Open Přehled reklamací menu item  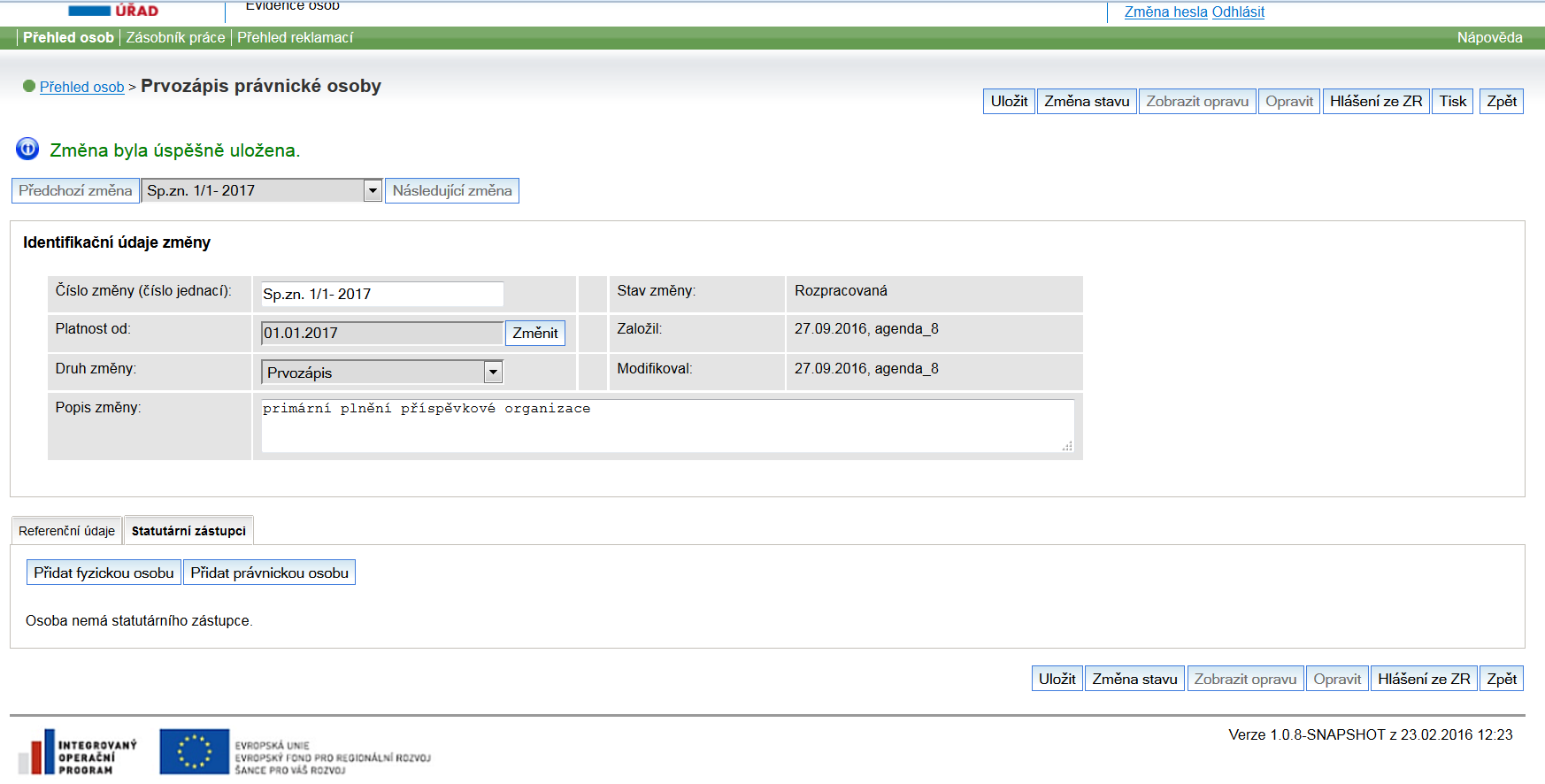(295, 37)
